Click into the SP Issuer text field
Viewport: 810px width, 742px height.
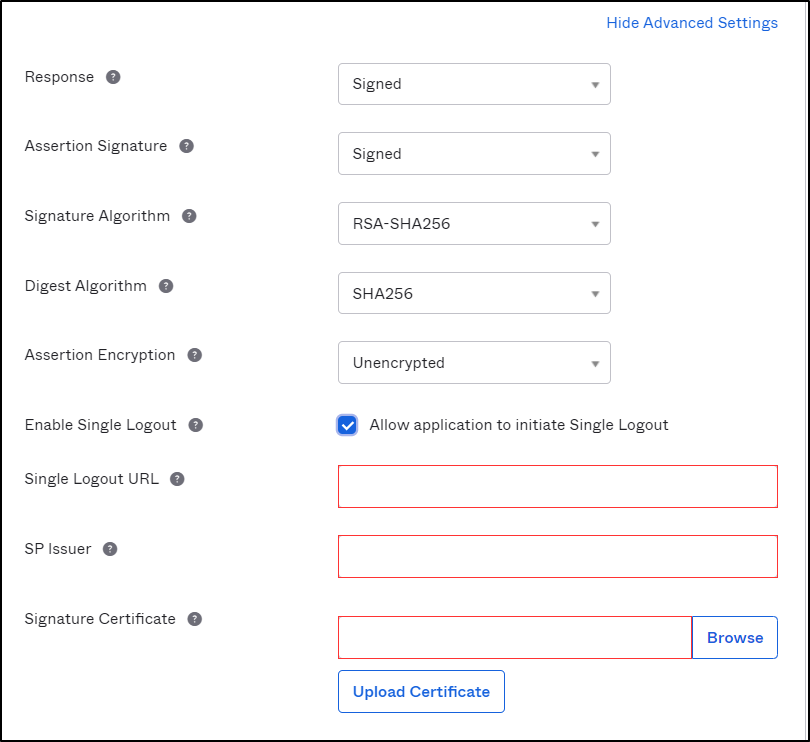[x=557, y=556]
